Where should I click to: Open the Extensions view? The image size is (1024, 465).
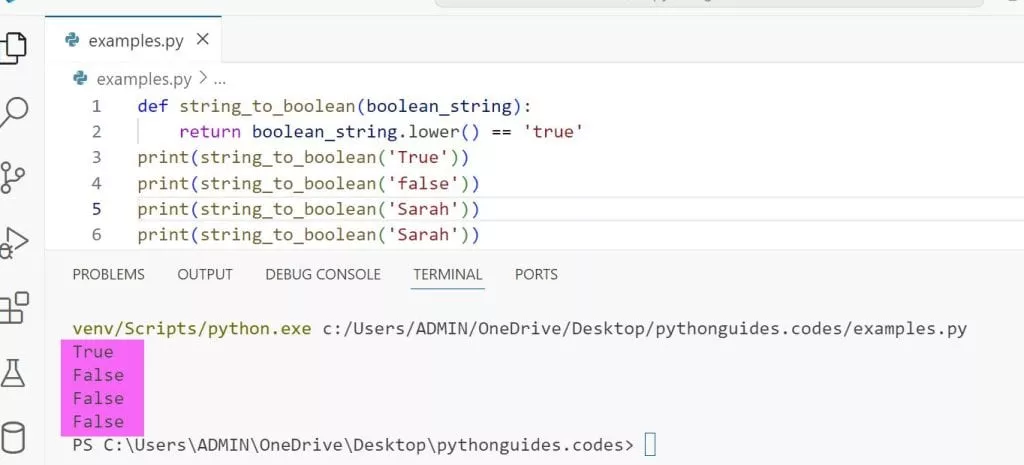point(14,308)
